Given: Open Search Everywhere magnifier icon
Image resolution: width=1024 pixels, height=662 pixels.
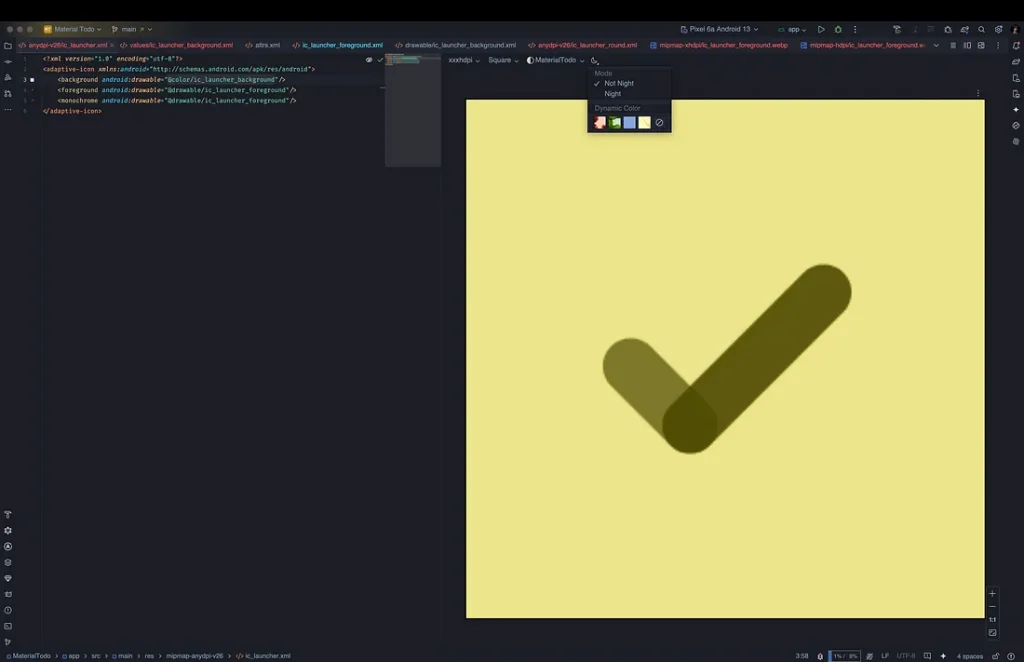Looking at the screenshot, I should 982,29.
